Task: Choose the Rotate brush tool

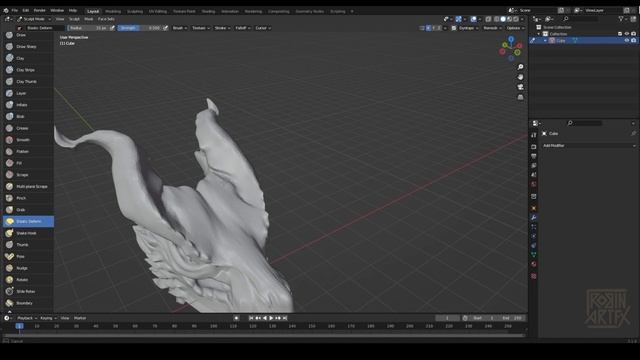Action: [x=28, y=280]
